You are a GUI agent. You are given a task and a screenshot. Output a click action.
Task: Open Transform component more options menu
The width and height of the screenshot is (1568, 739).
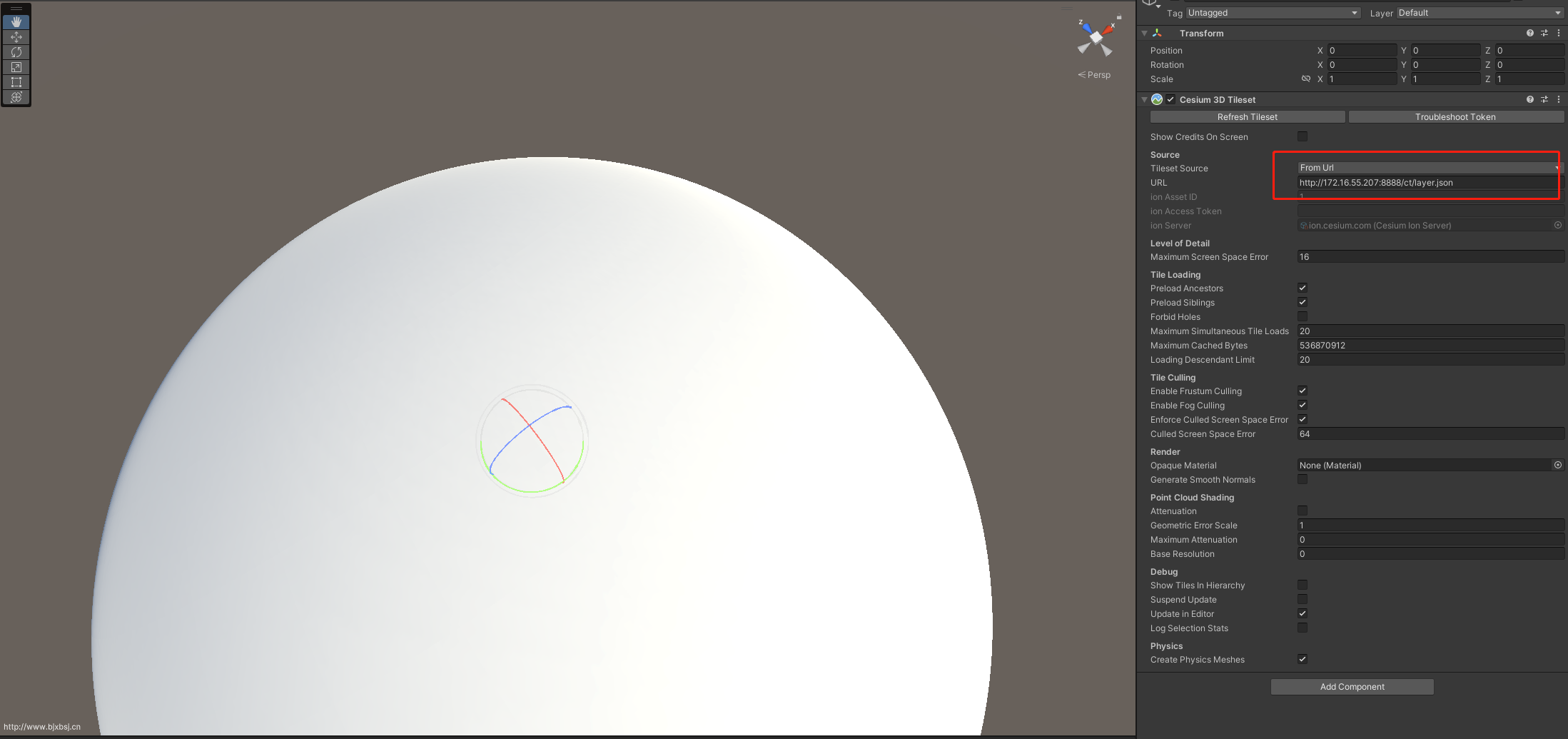click(x=1559, y=33)
